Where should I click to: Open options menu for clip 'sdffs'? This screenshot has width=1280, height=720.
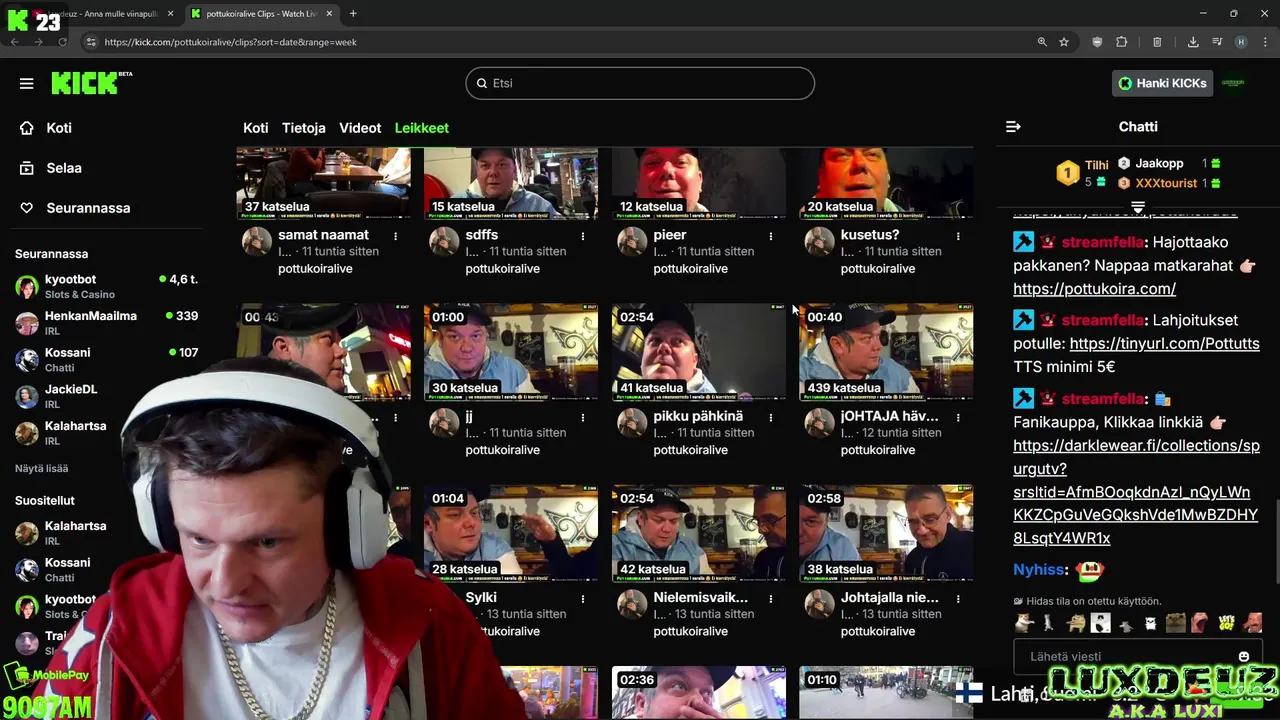coord(583,236)
